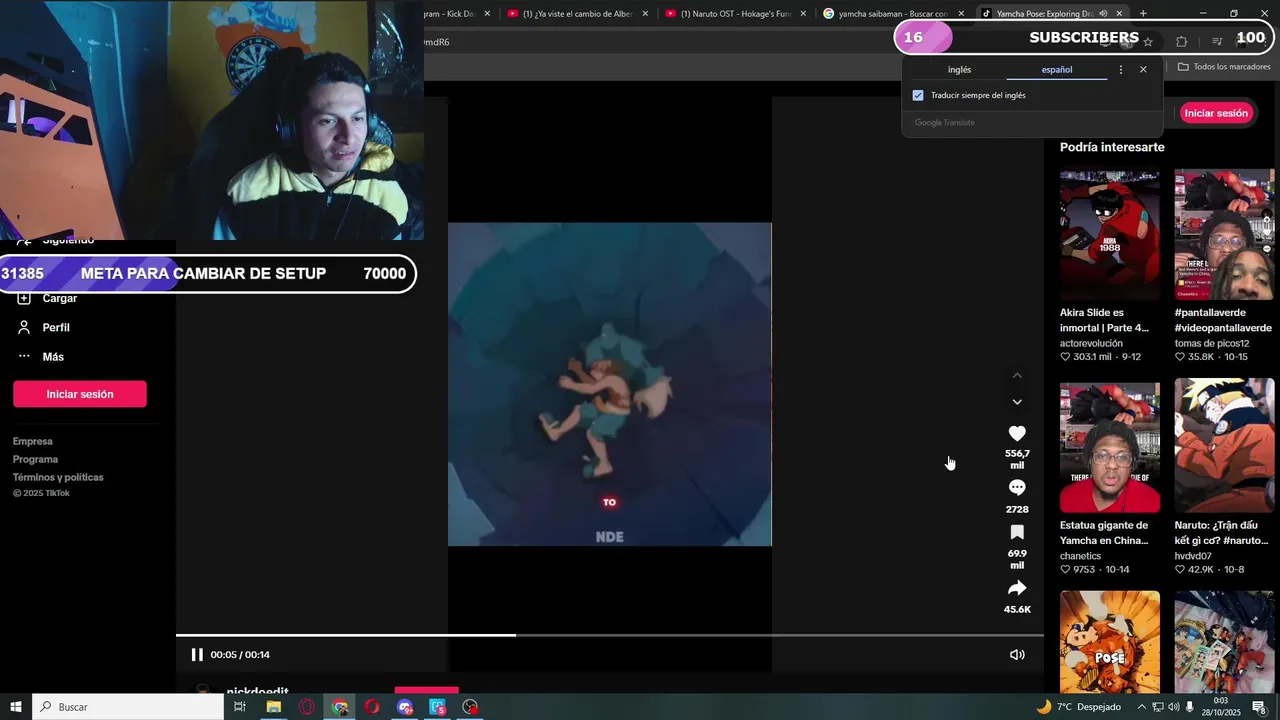
Task: Open Opera GX from the taskbar
Action: point(306,707)
